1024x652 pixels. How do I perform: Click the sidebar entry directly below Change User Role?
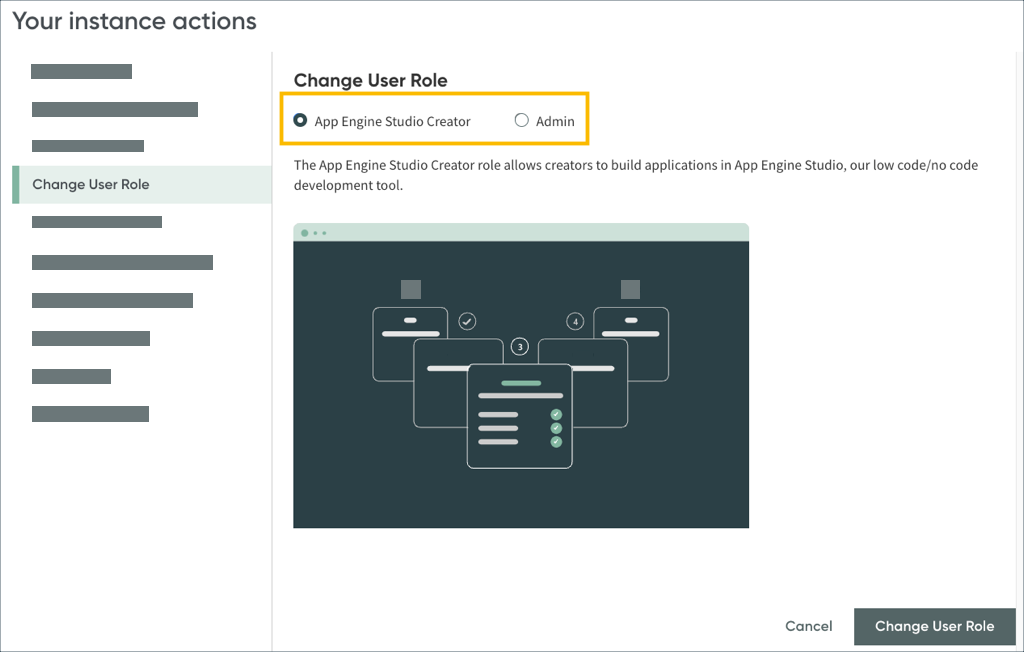pos(97,221)
